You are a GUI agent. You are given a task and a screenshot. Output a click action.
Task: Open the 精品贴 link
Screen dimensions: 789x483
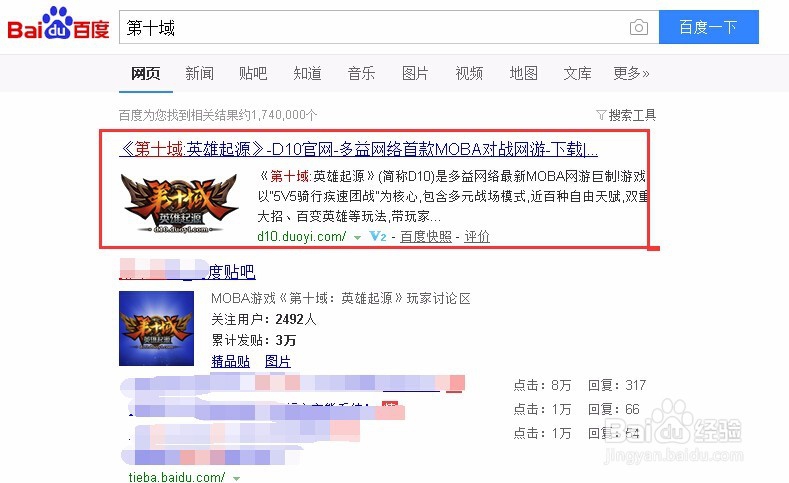pos(230,361)
